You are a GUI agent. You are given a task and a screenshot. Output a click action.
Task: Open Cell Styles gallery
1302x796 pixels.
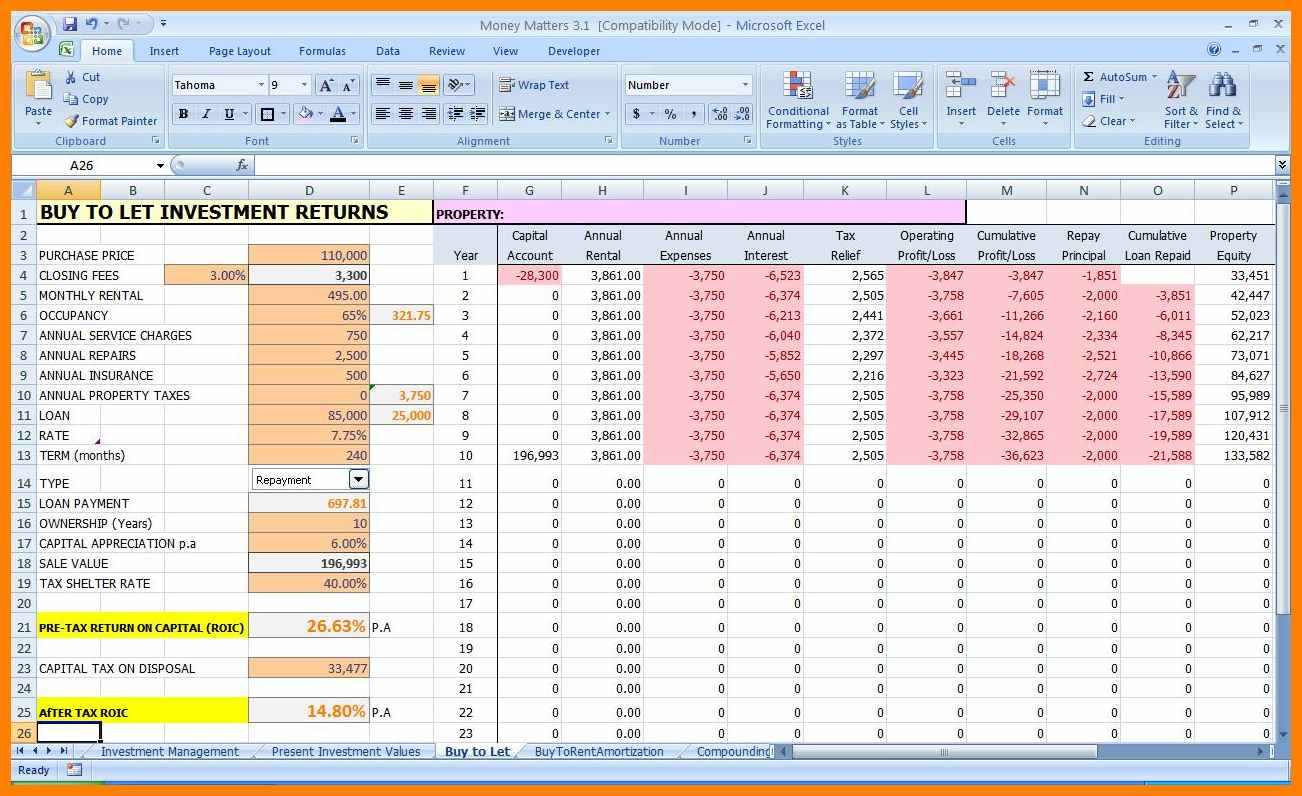pos(908,99)
